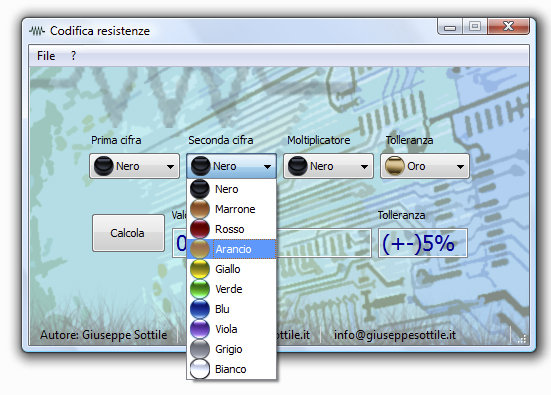Click the resistor app icon in title bar
This screenshot has height=395, width=551.
37,31
